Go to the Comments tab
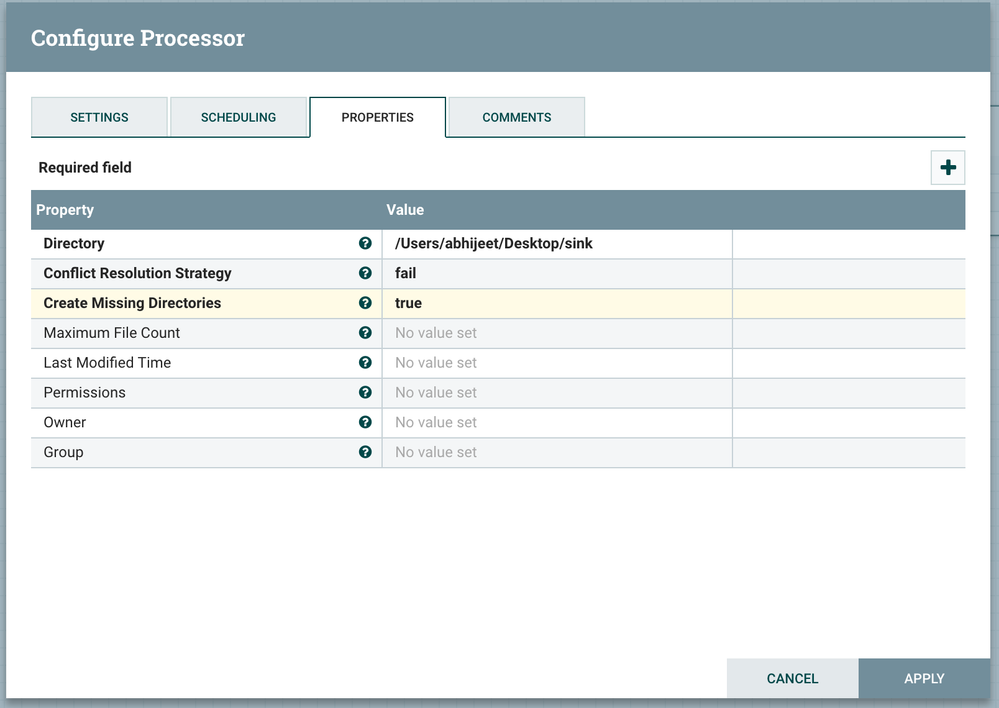The image size is (999, 708). click(516, 117)
